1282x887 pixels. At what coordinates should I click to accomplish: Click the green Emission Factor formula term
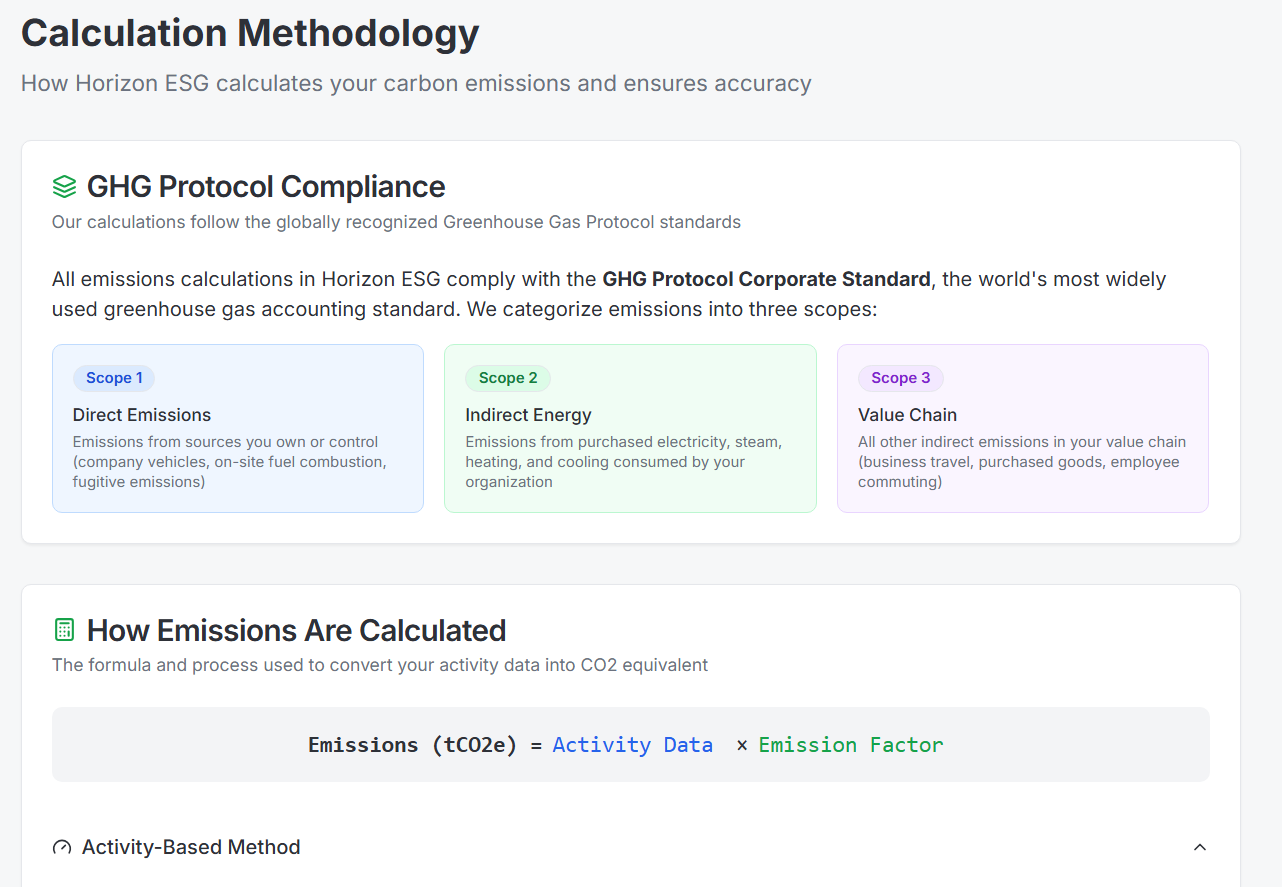tap(851, 745)
